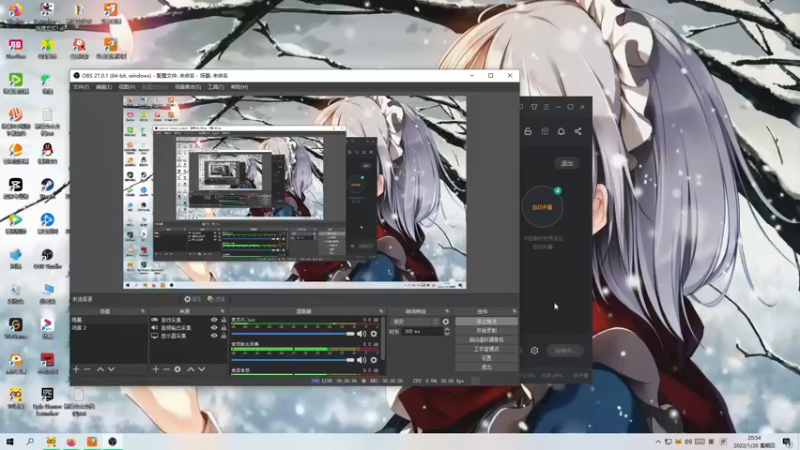Toggle 工作室模式 studio mode
800x450 pixels.
coord(486,349)
